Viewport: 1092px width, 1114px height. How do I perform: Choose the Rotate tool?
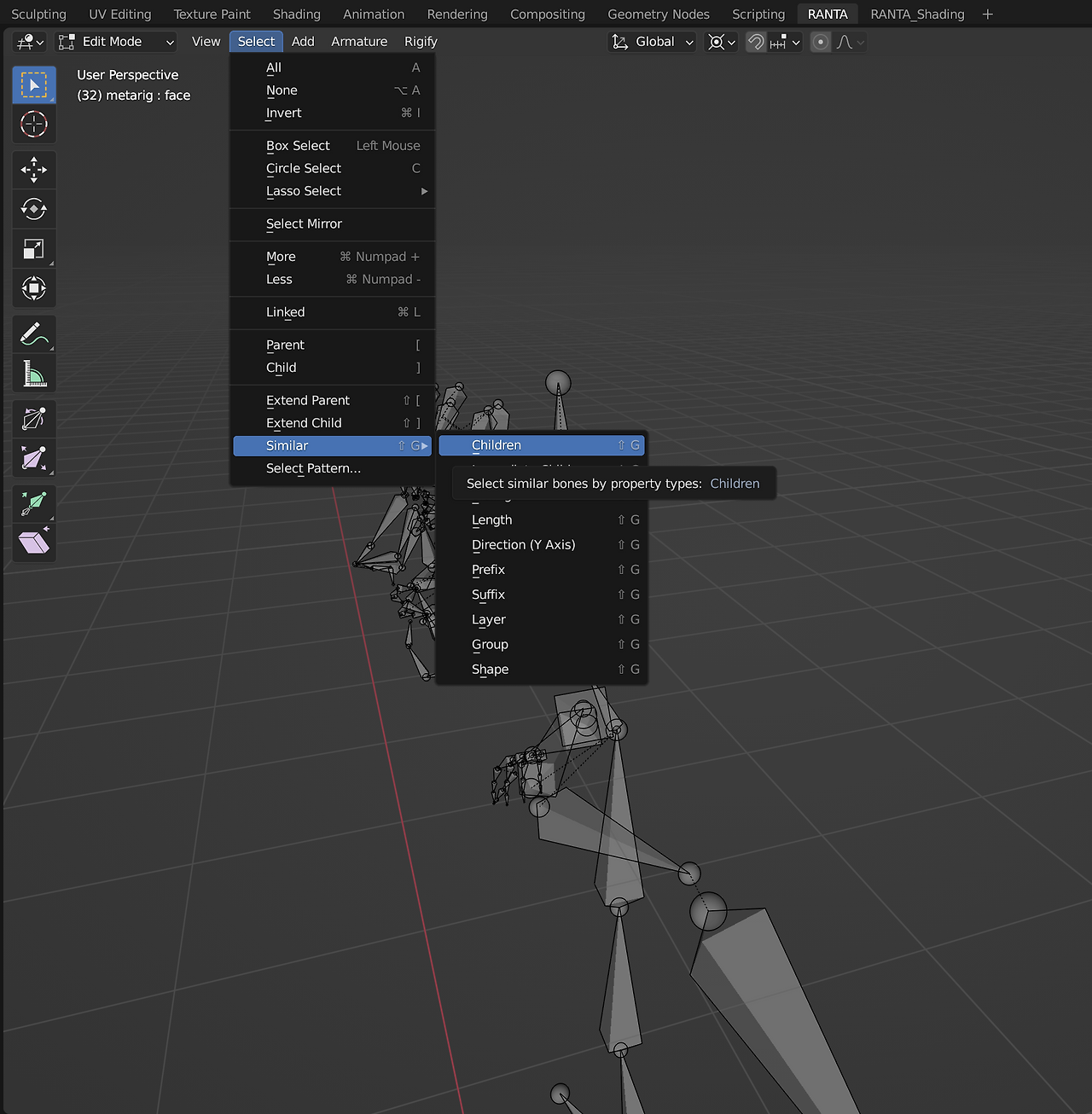(34, 209)
